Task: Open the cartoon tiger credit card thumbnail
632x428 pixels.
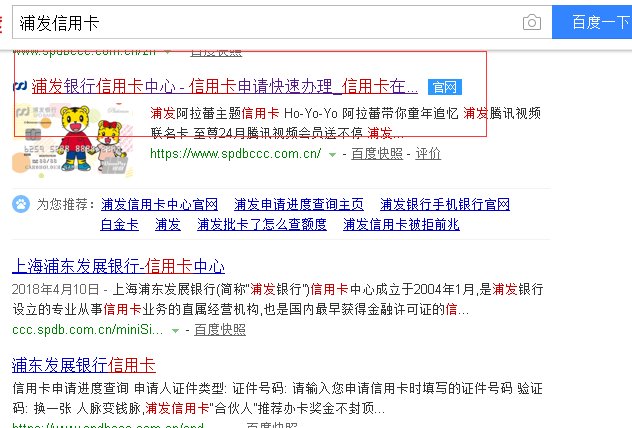Action: [72, 139]
